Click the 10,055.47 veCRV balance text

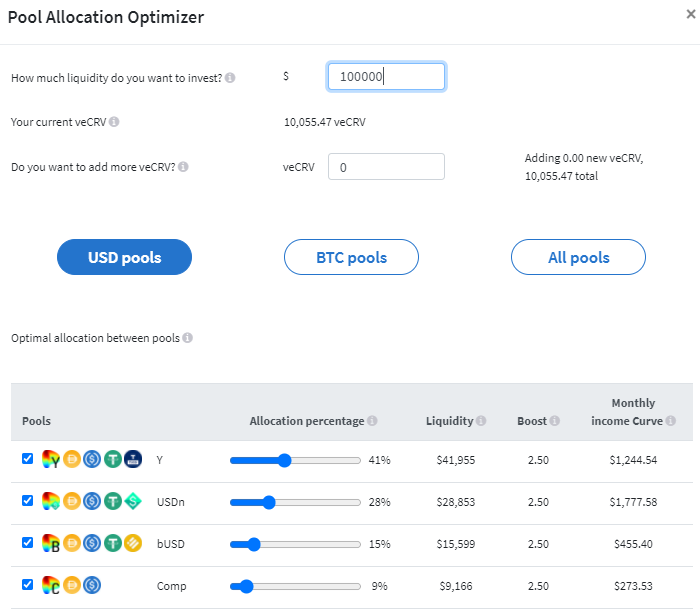pos(325,122)
